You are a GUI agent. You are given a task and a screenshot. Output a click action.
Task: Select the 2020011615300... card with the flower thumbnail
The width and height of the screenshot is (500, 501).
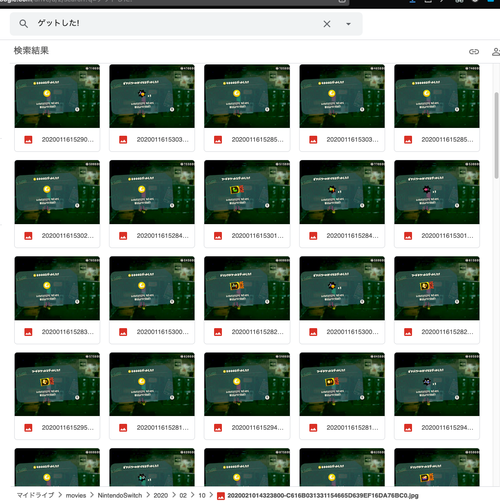(342, 300)
